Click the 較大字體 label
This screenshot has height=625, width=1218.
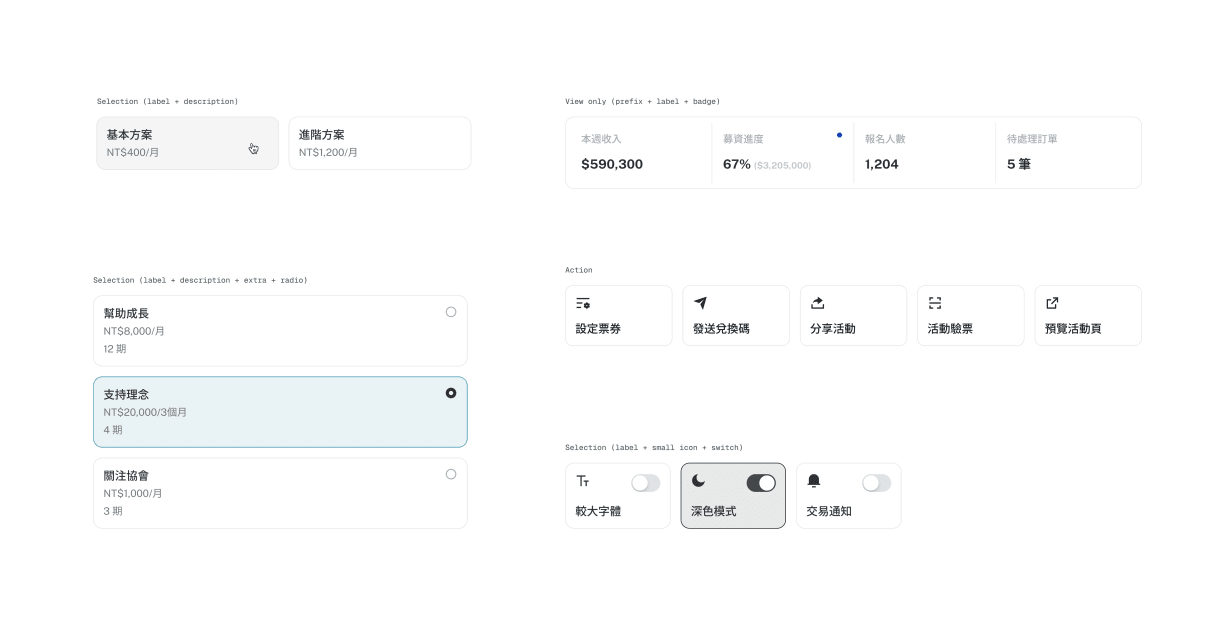598,511
